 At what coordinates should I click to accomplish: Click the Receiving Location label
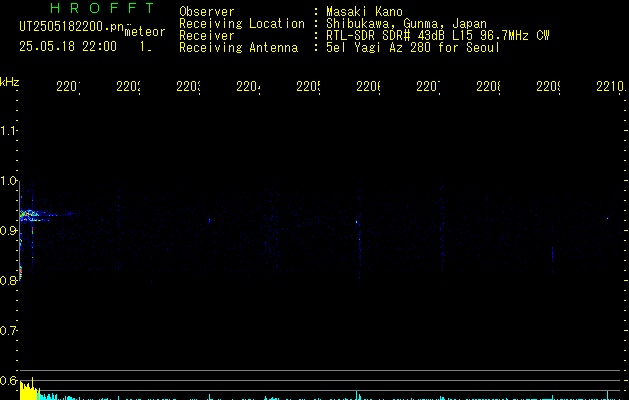(242, 23)
